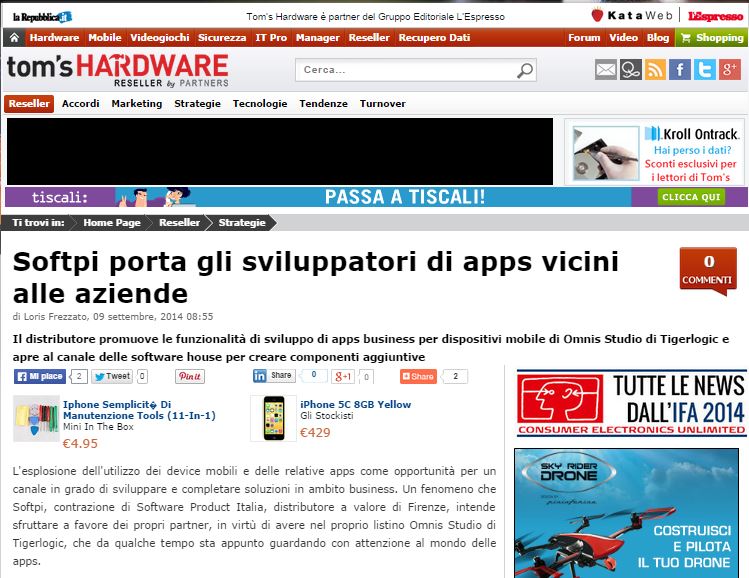
Task: Open iPhone 5C 8GB Yellow link
Action: coord(355,405)
